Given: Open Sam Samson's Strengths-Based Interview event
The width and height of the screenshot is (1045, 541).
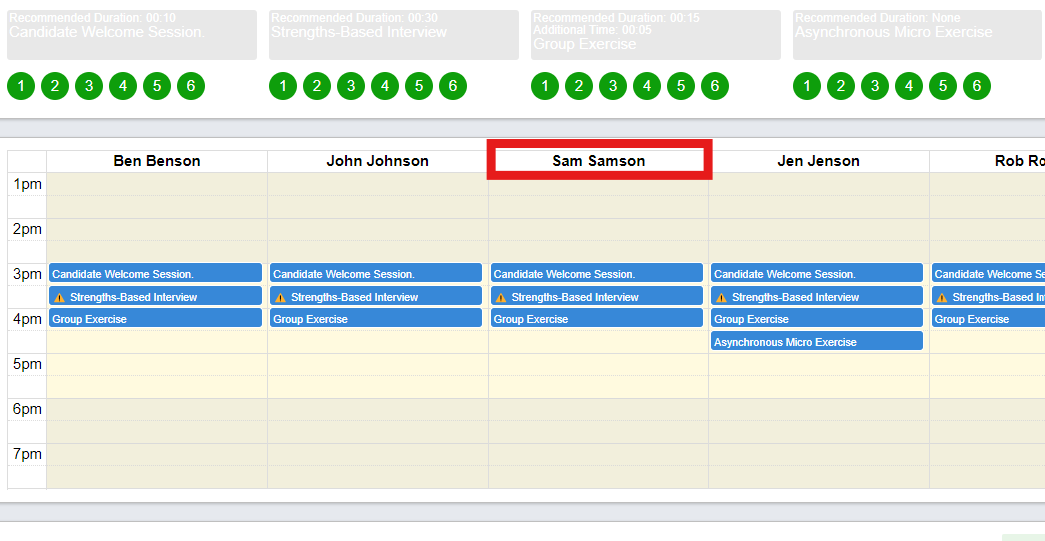Looking at the screenshot, I should (x=596, y=296).
